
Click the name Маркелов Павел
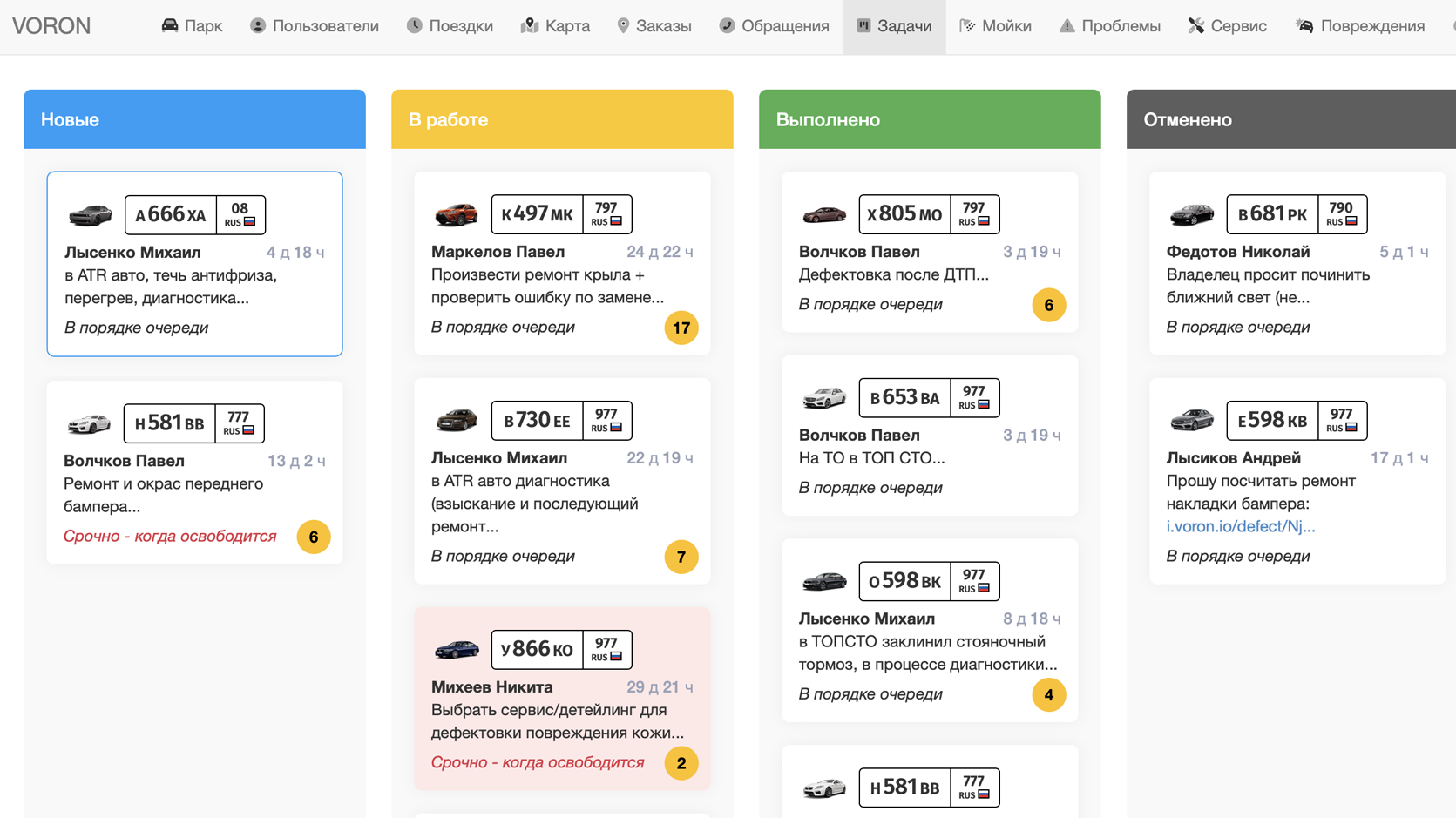tap(498, 252)
